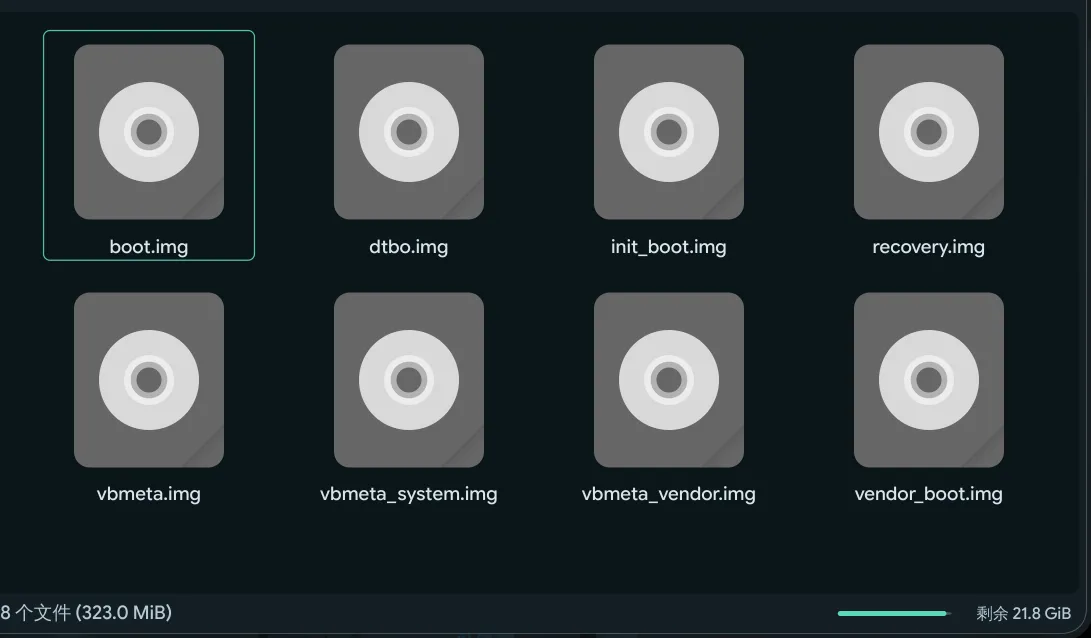Click the boot.img filename label
This screenshot has height=638, width=1091.
tap(149, 247)
